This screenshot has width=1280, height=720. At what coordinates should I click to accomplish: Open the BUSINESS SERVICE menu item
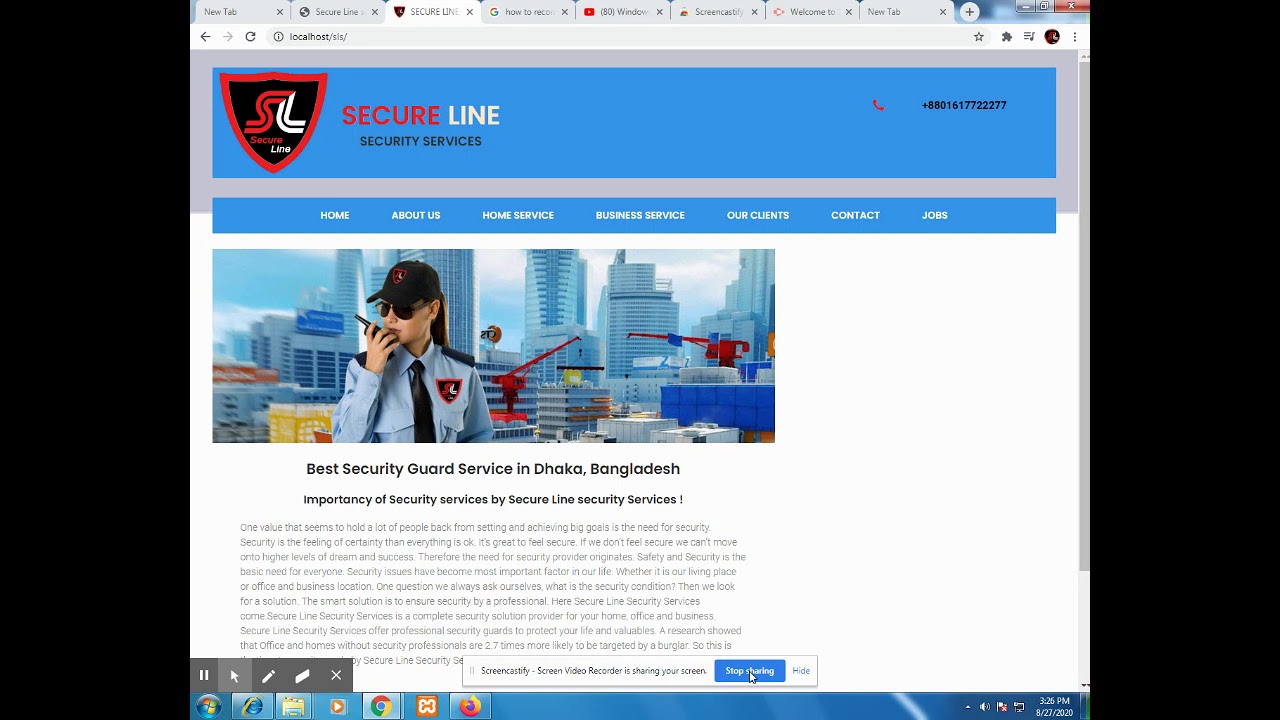coord(640,215)
